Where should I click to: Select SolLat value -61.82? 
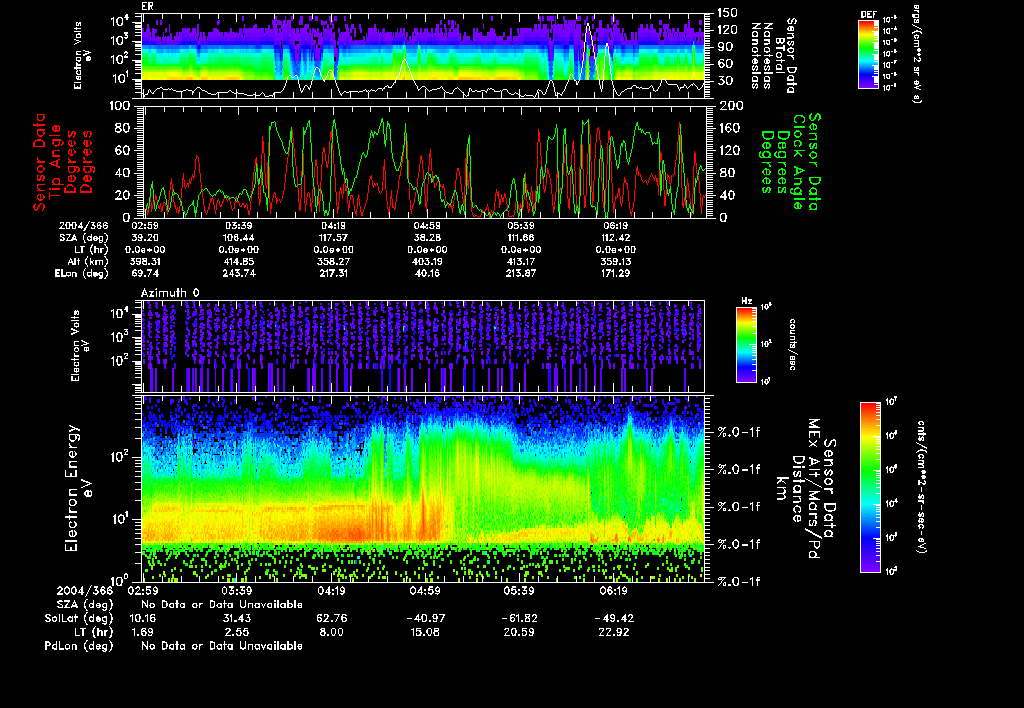(519, 618)
